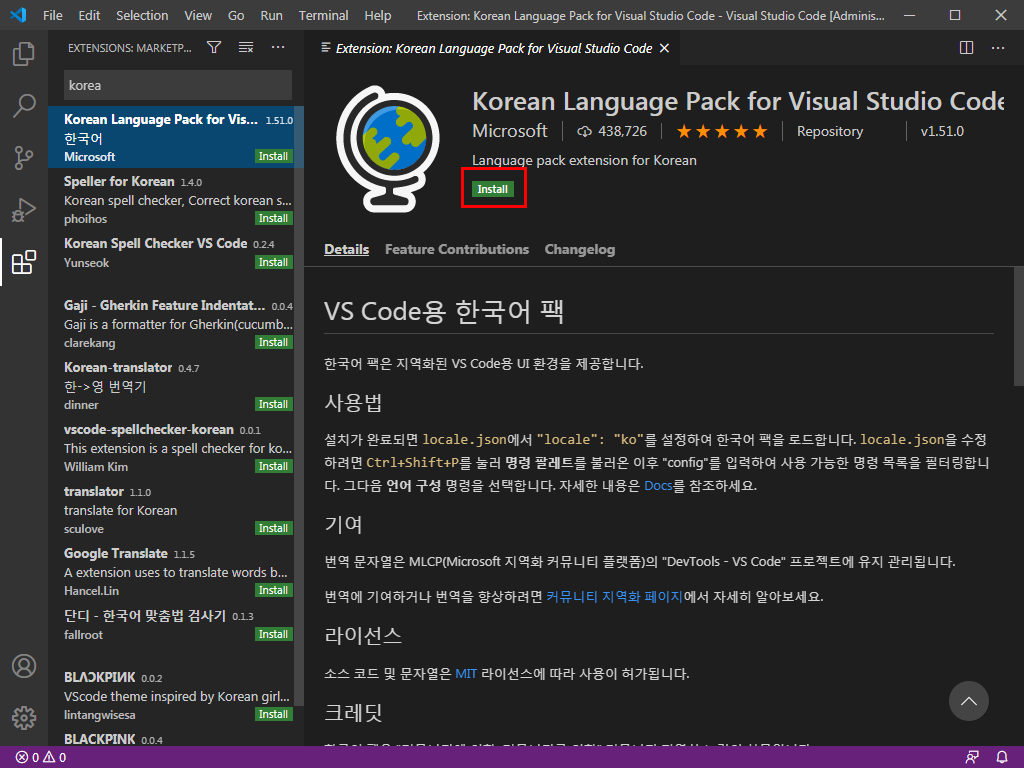The image size is (1024, 768).
Task: Click the v1.51.0 version label
Action: (942, 131)
